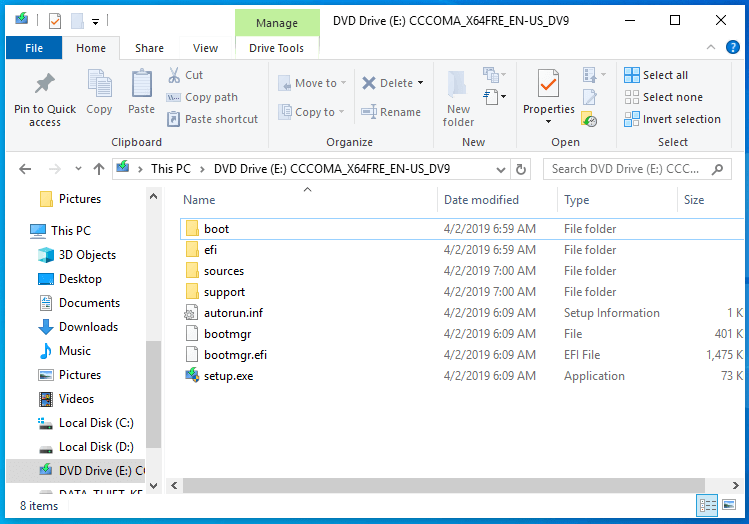Click the Rename ribbon command
Image resolution: width=749 pixels, height=524 pixels.
coord(391,112)
